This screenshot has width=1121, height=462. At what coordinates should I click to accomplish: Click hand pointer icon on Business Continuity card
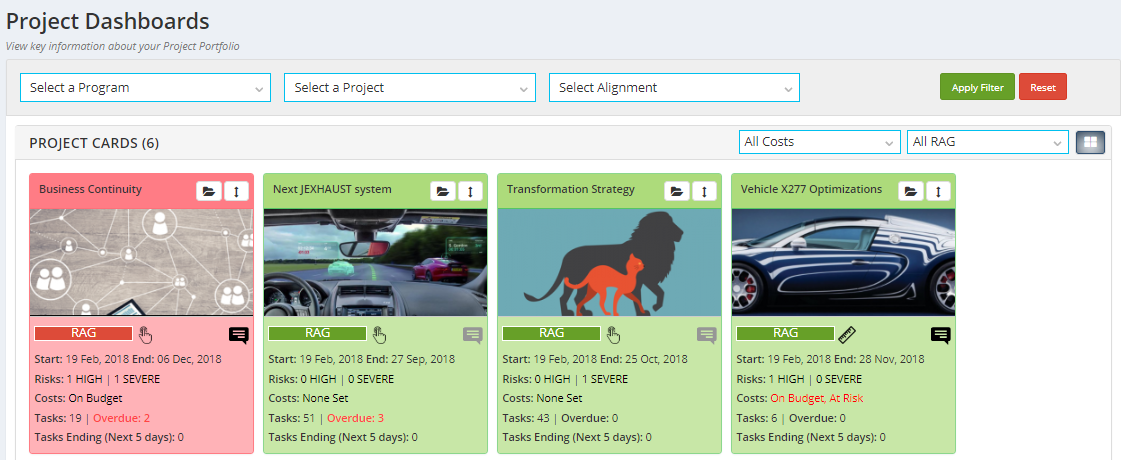coord(146,334)
